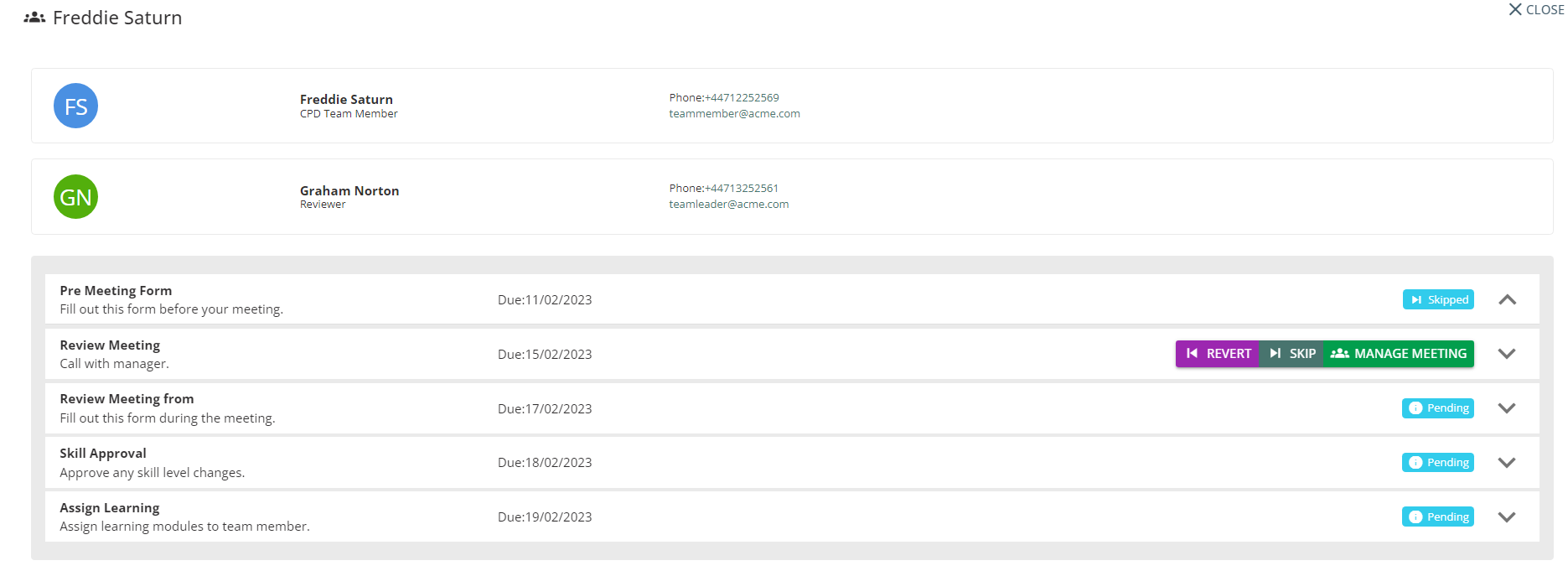Skip the Review Meeting step
The image size is (1568, 571).
1291,354
